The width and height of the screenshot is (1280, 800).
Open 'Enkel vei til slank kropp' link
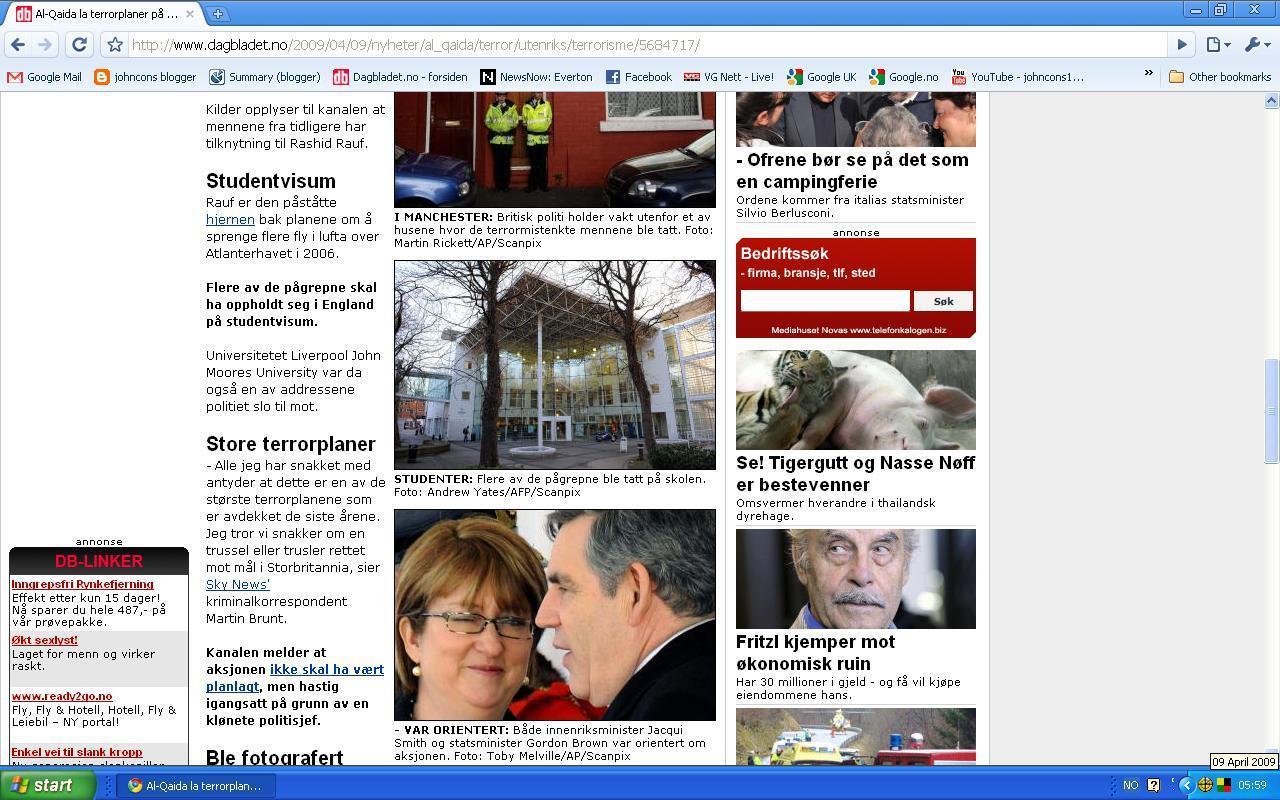tap(76, 752)
